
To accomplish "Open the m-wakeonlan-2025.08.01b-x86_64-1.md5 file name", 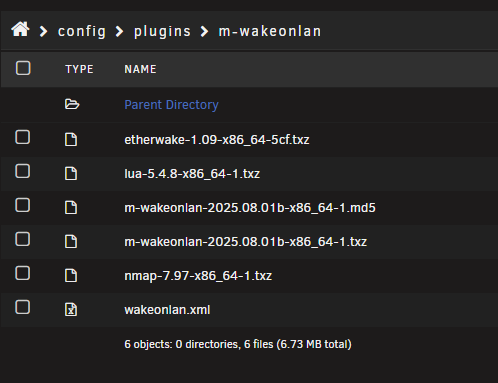I will coord(250,208).
